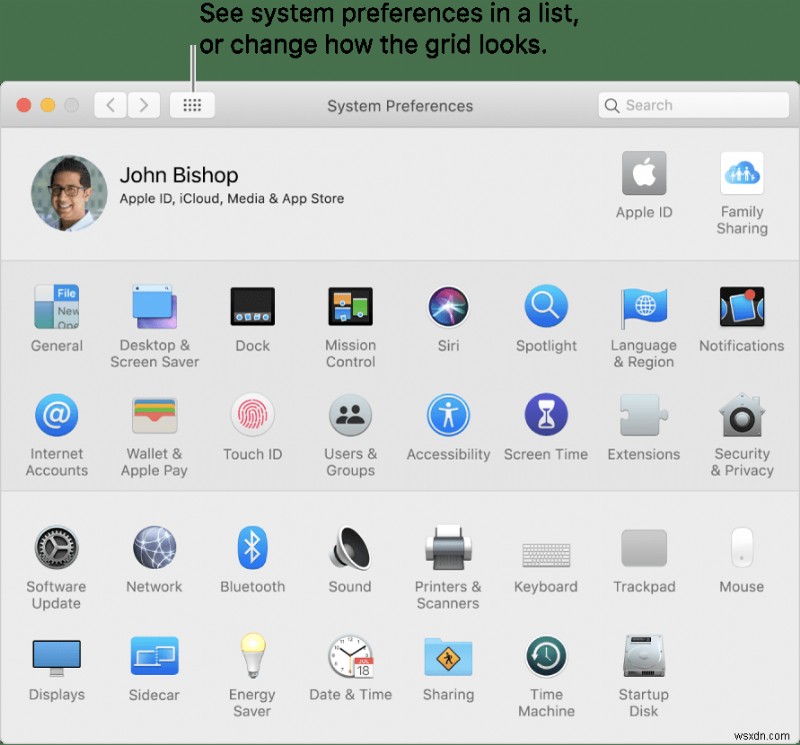Viewport: 800px width, 745px height.
Task: Click the John Bishop account name
Action: click(179, 175)
